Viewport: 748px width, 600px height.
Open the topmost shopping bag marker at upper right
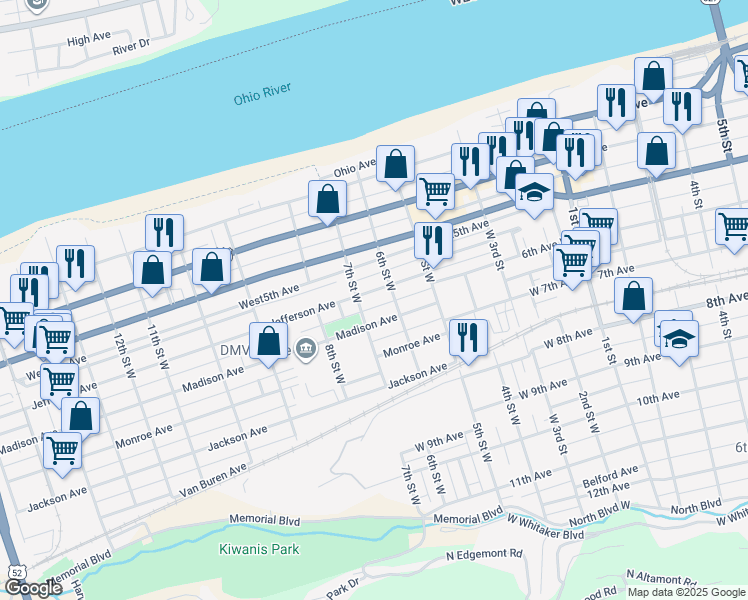click(653, 75)
